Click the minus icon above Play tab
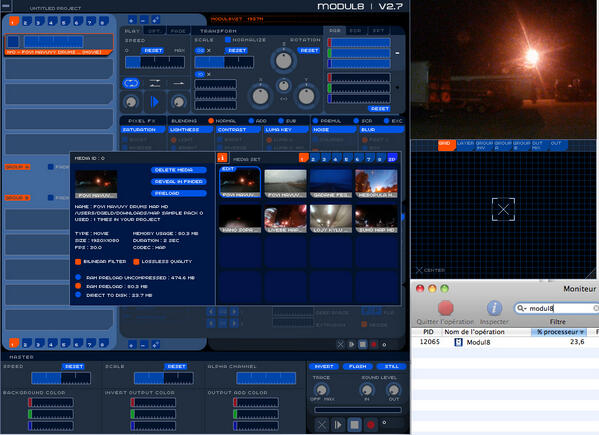The image size is (599, 435). click(143, 20)
